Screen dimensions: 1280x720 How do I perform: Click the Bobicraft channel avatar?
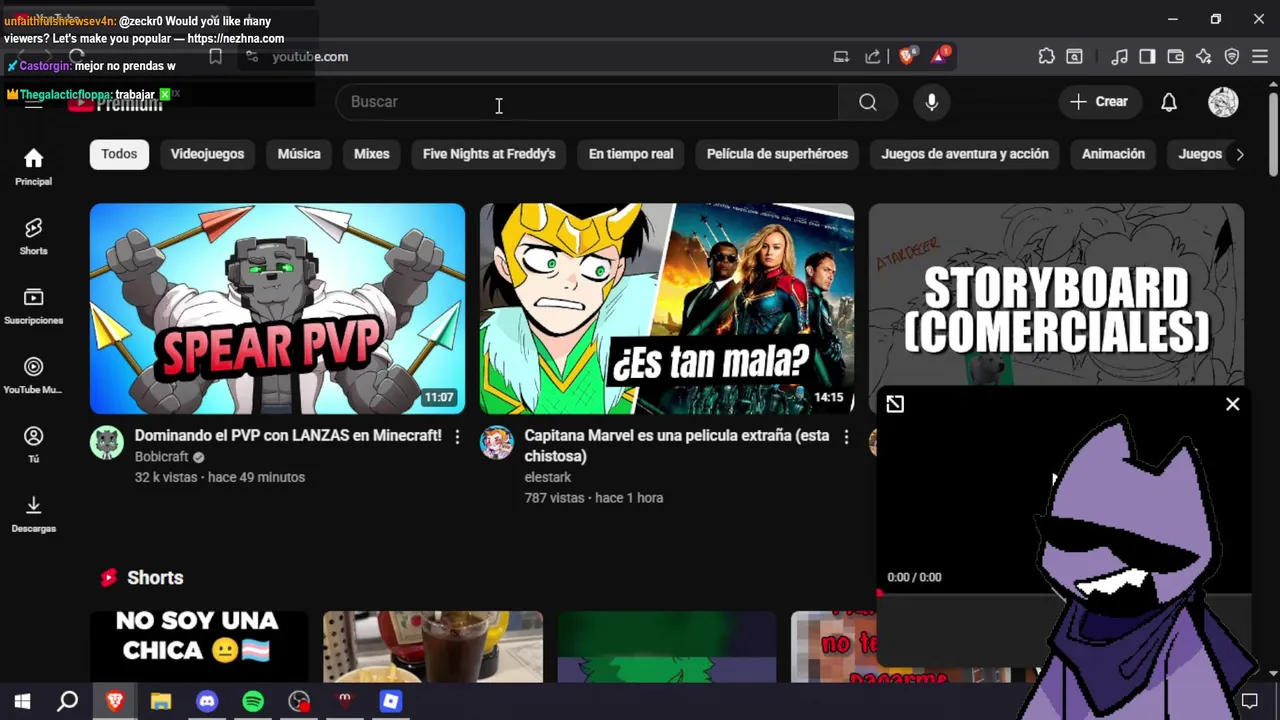tap(107, 442)
